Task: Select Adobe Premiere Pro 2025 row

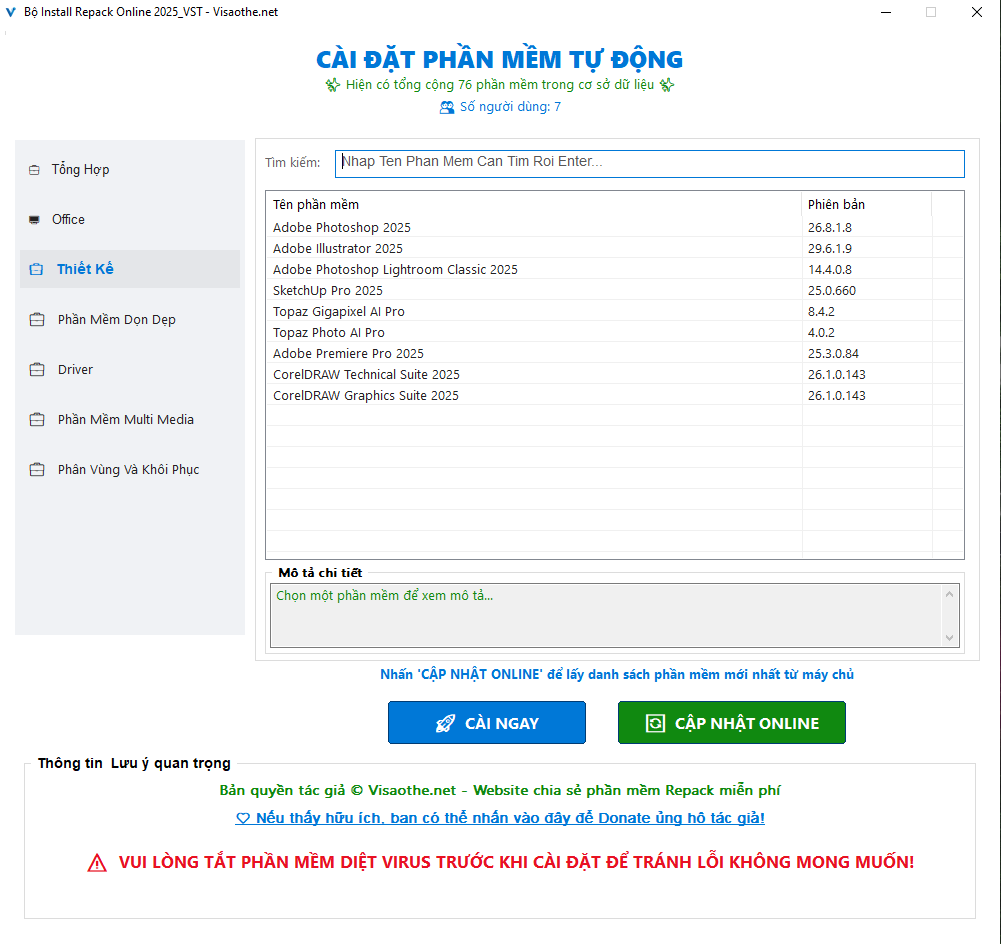Action: tap(614, 354)
